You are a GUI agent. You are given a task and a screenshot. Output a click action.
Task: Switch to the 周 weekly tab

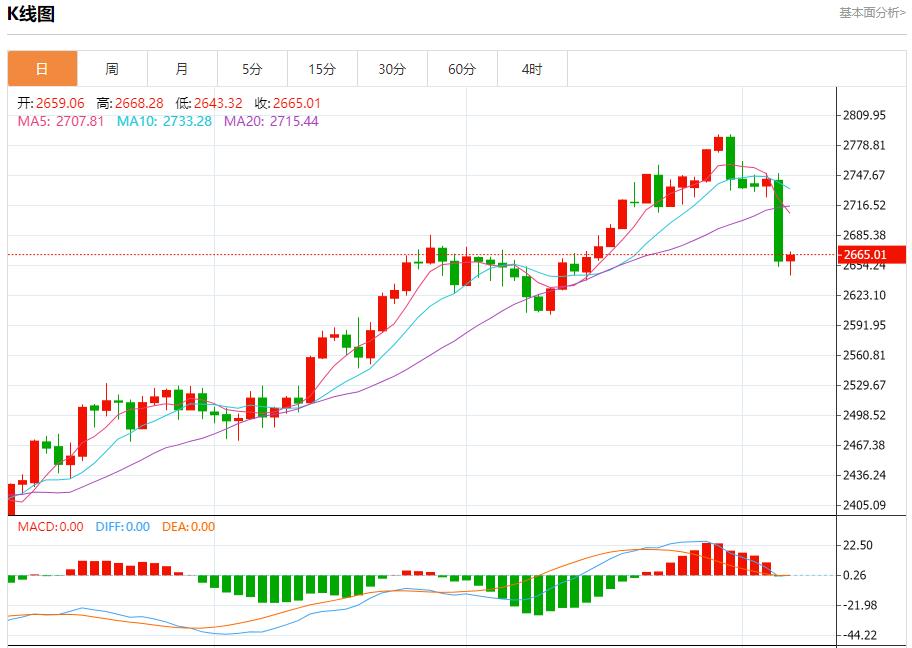click(x=112, y=68)
